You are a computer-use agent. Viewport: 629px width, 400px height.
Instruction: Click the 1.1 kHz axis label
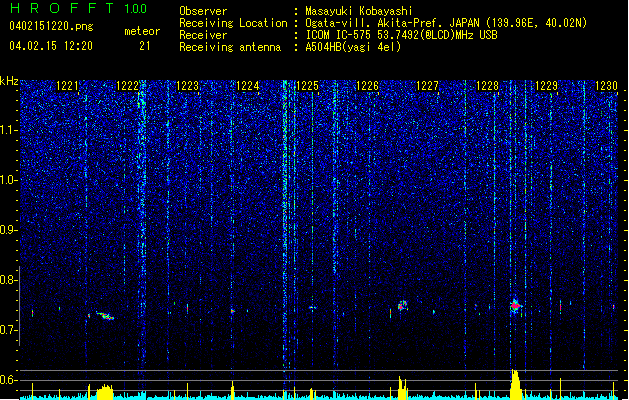pos(9,130)
